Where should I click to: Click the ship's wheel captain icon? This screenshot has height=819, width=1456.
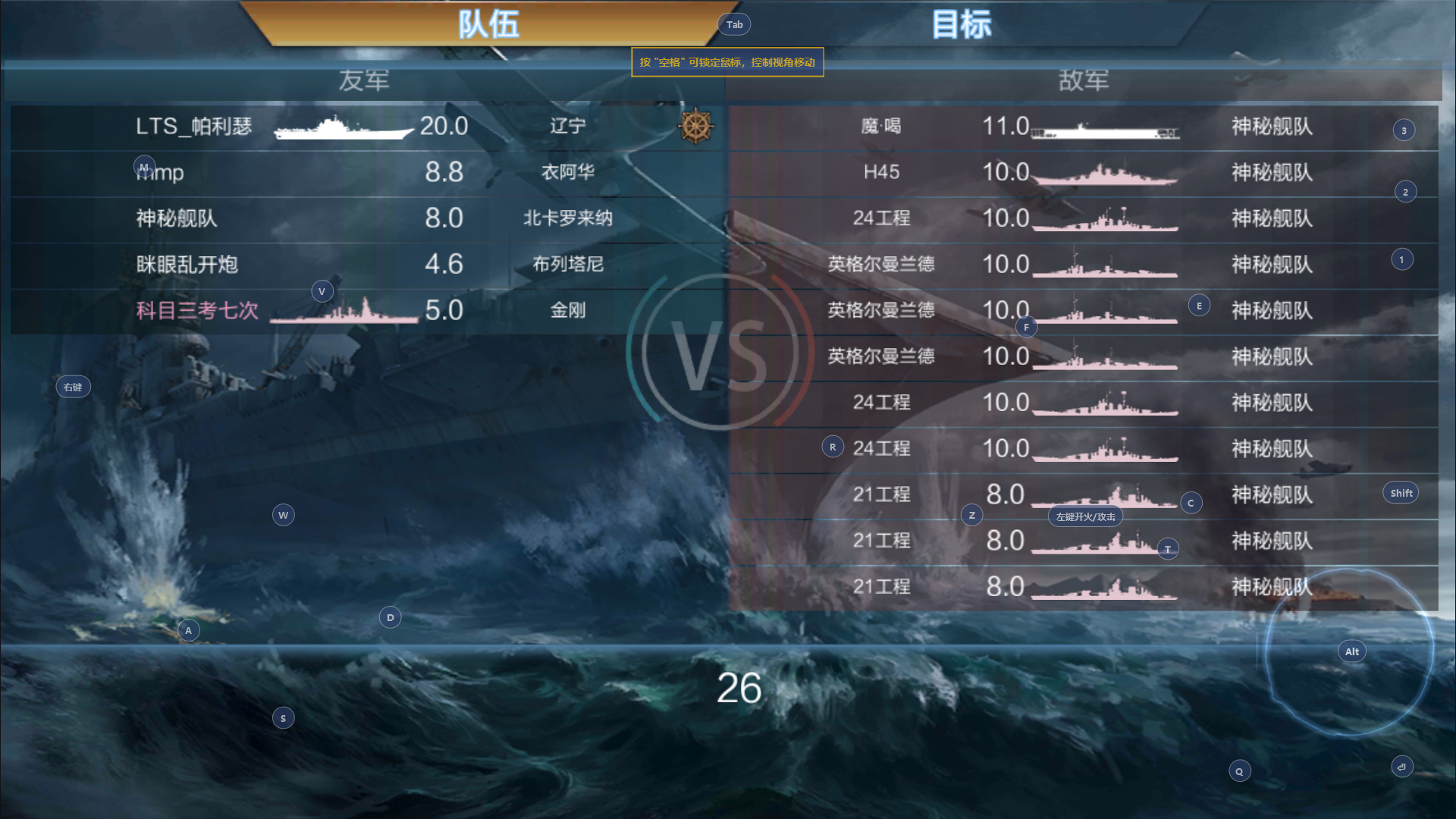(x=695, y=126)
